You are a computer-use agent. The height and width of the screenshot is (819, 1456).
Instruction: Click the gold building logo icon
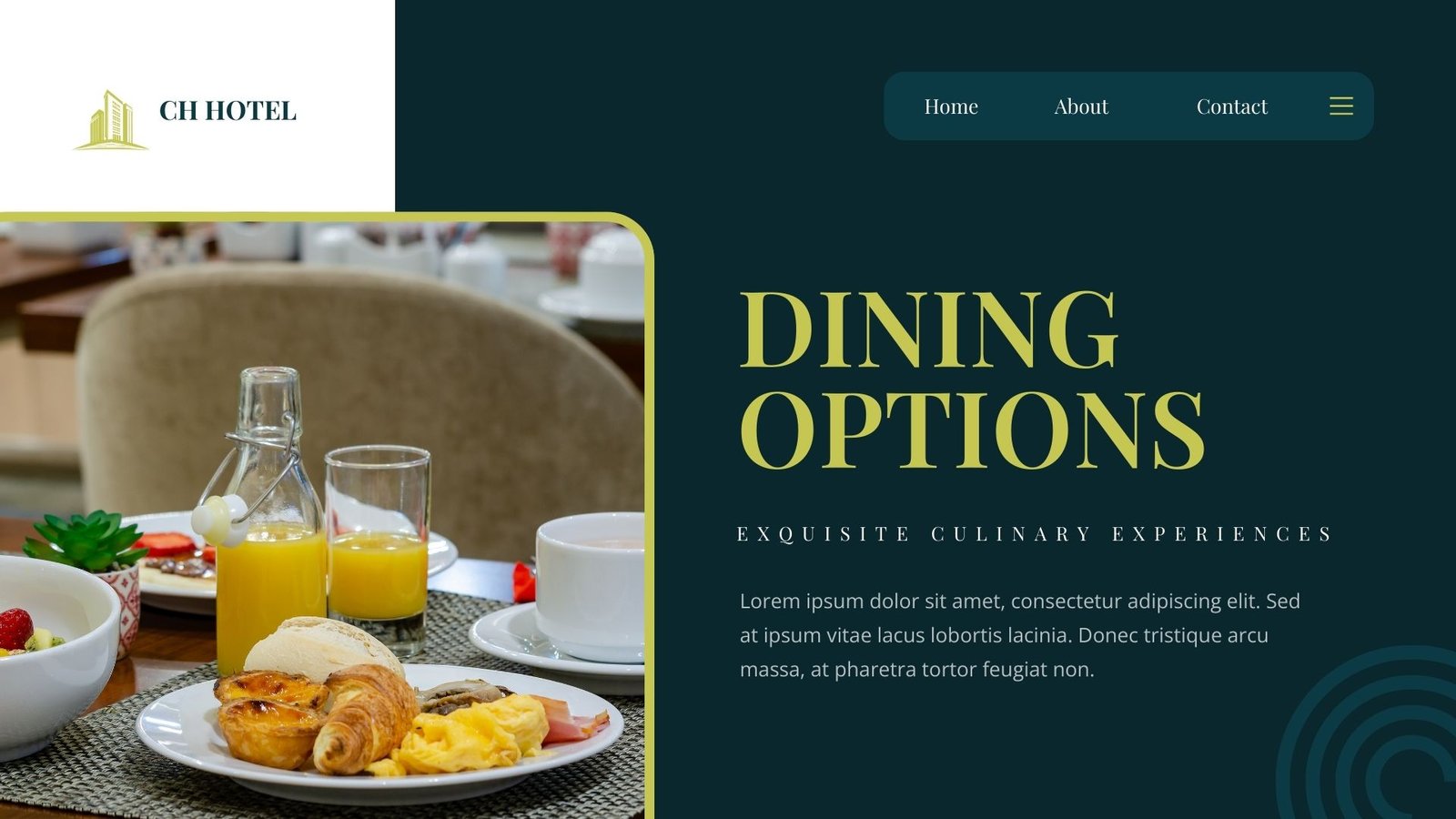(111, 120)
